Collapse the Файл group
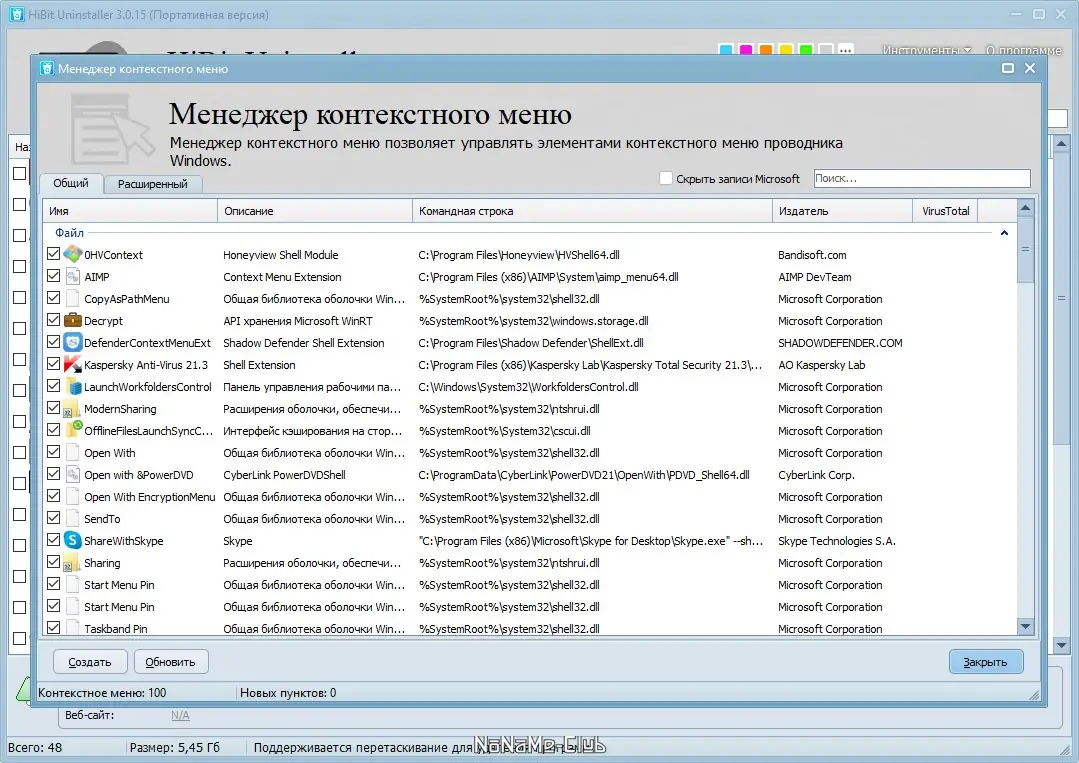Viewport: 1079px width, 763px height. 1004,233
